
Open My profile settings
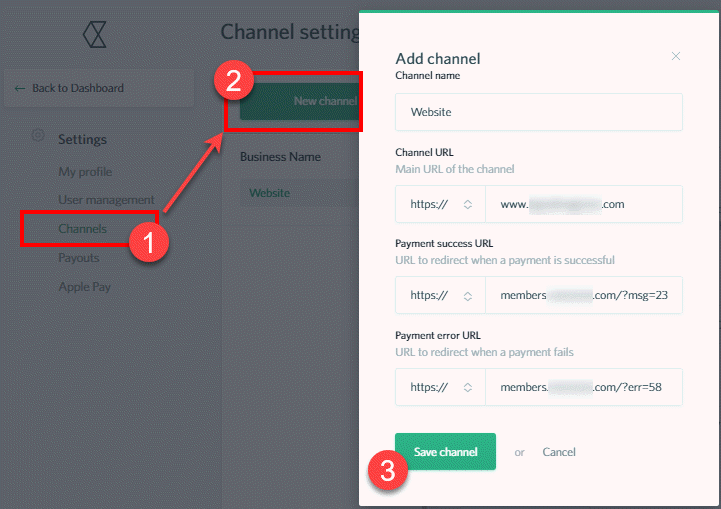click(x=85, y=172)
